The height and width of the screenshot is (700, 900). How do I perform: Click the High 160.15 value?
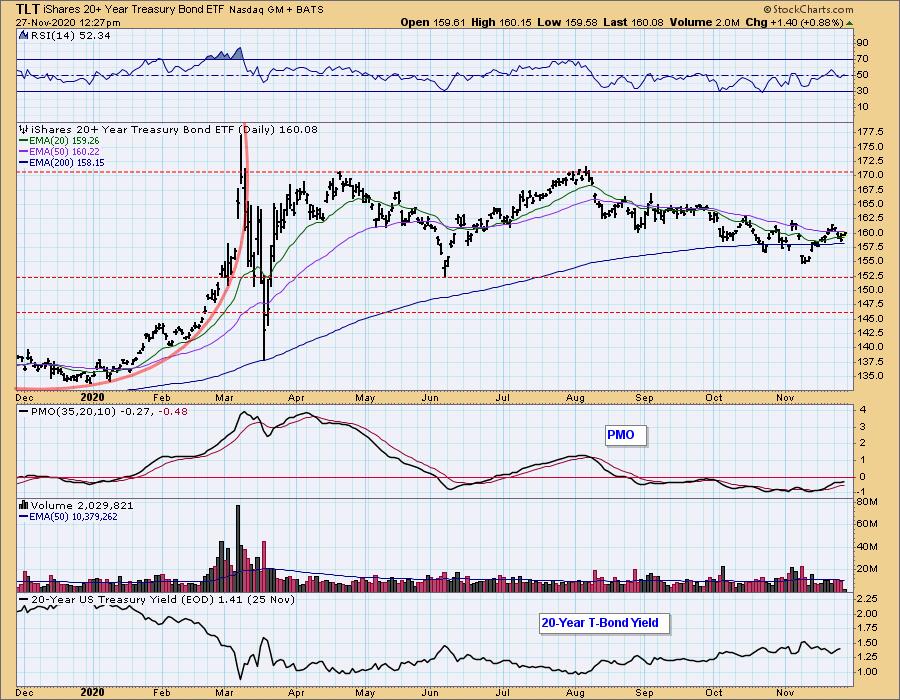tap(502, 22)
